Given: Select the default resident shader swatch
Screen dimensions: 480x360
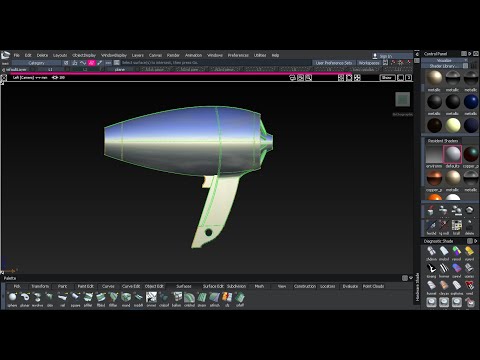Looking at the screenshot, I should point(452,154).
